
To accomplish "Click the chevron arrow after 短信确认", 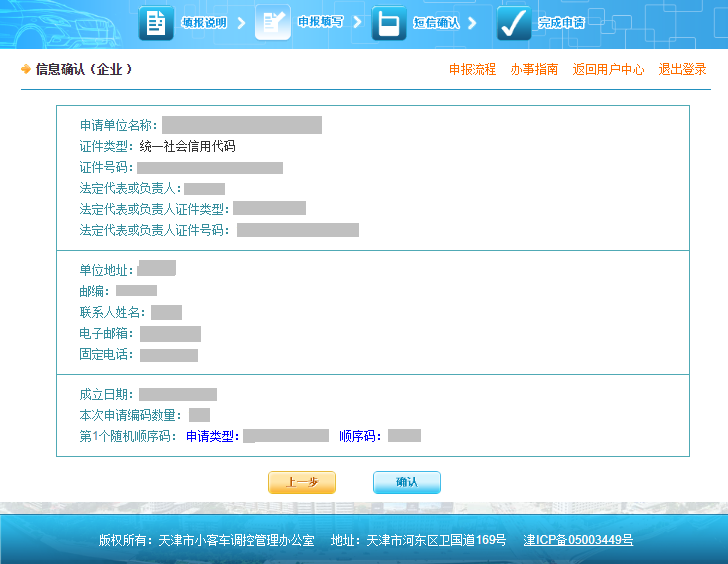I will [472, 23].
